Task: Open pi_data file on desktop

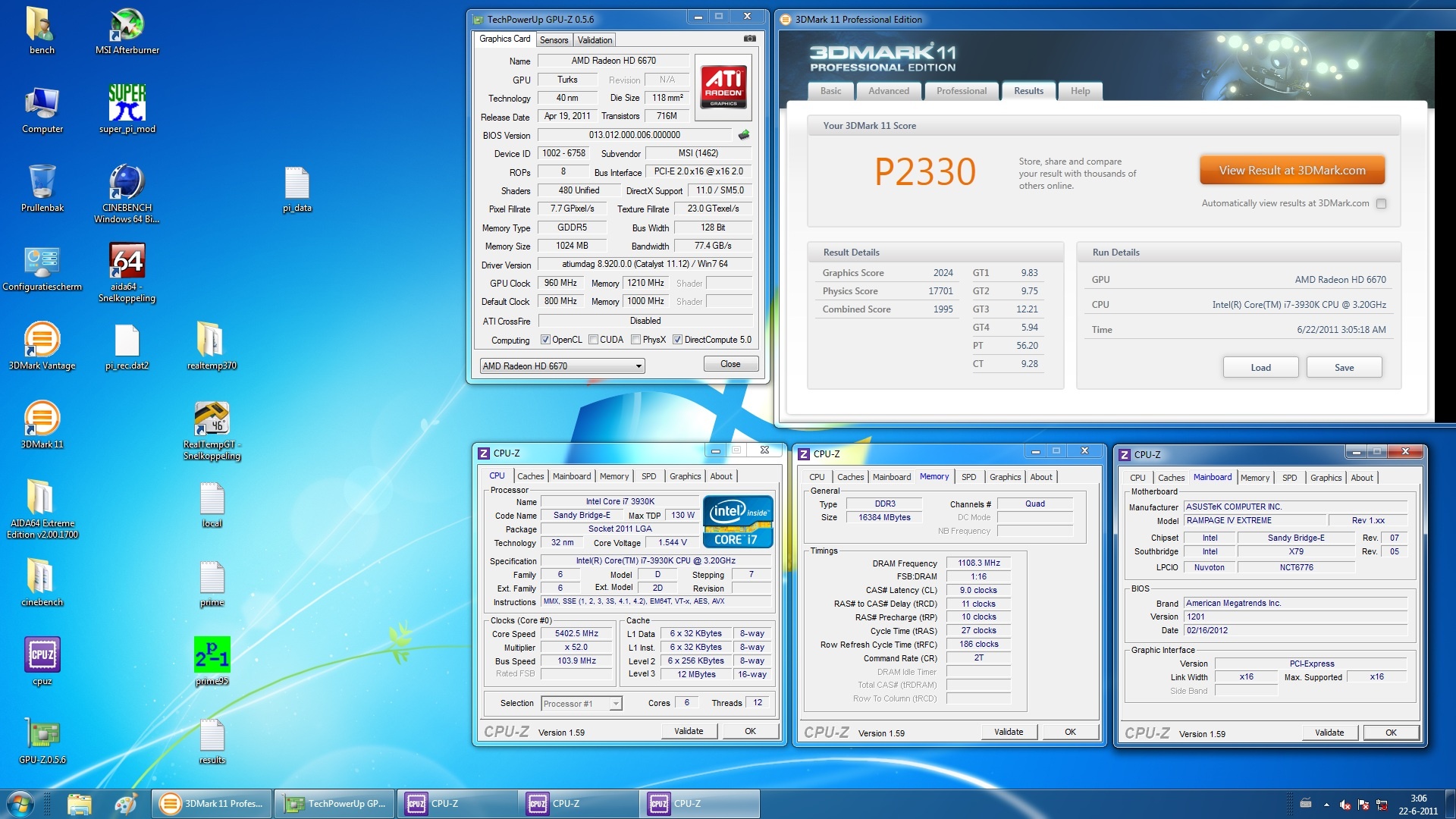Action: point(297,188)
